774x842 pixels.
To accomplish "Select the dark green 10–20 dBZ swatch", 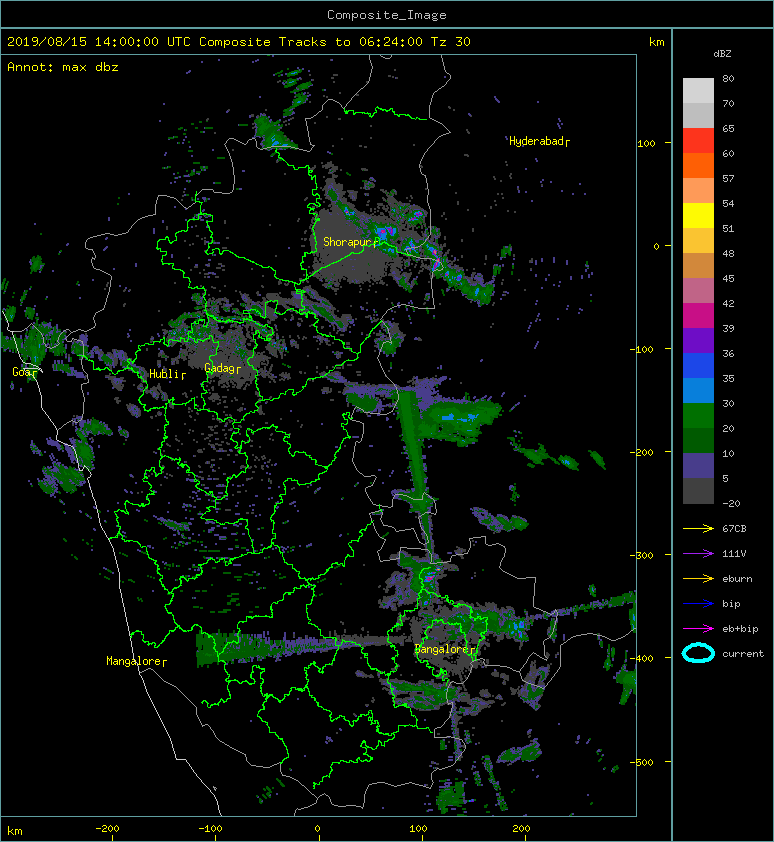I will click(x=698, y=440).
